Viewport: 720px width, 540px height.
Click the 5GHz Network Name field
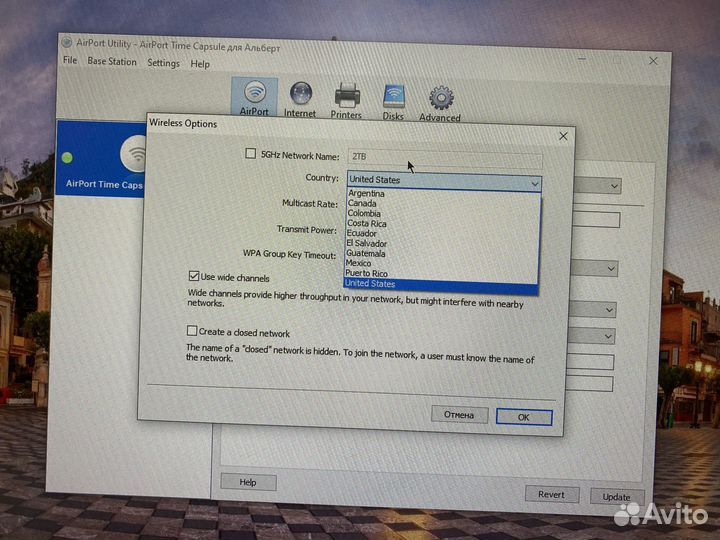point(445,159)
